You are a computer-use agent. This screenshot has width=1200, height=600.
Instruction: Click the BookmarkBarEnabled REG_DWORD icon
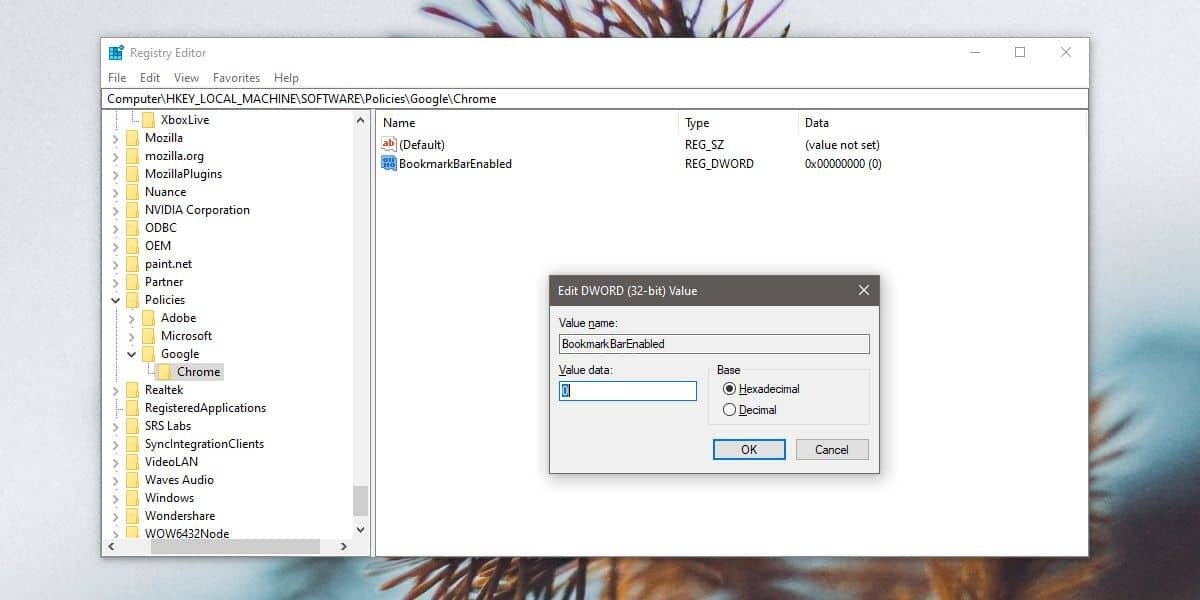tap(389, 163)
